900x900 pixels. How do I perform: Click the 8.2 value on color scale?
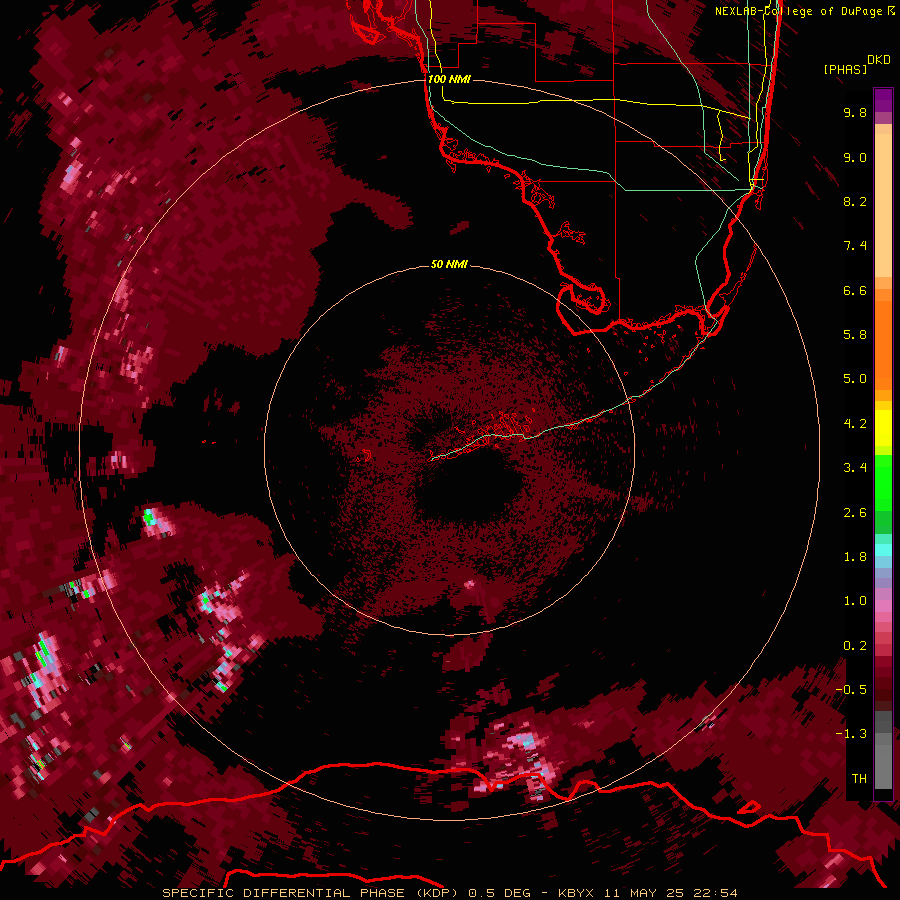(x=855, y=201)
